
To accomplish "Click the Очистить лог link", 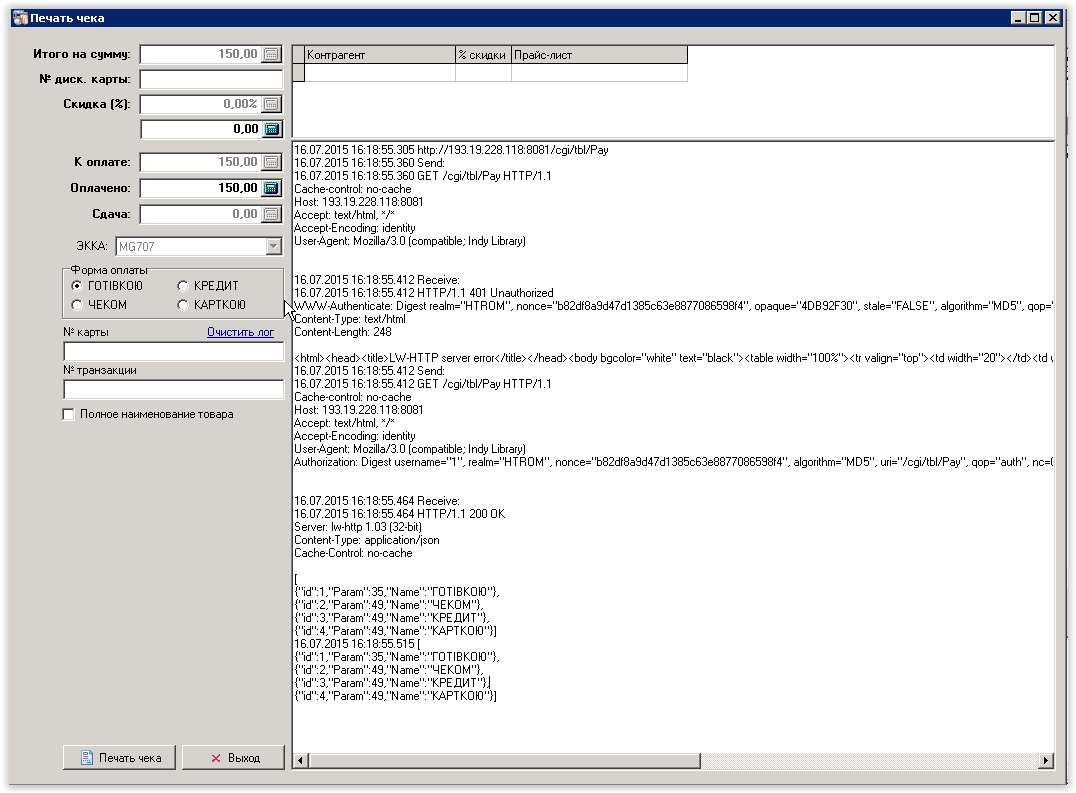I will tap(240, 332).
